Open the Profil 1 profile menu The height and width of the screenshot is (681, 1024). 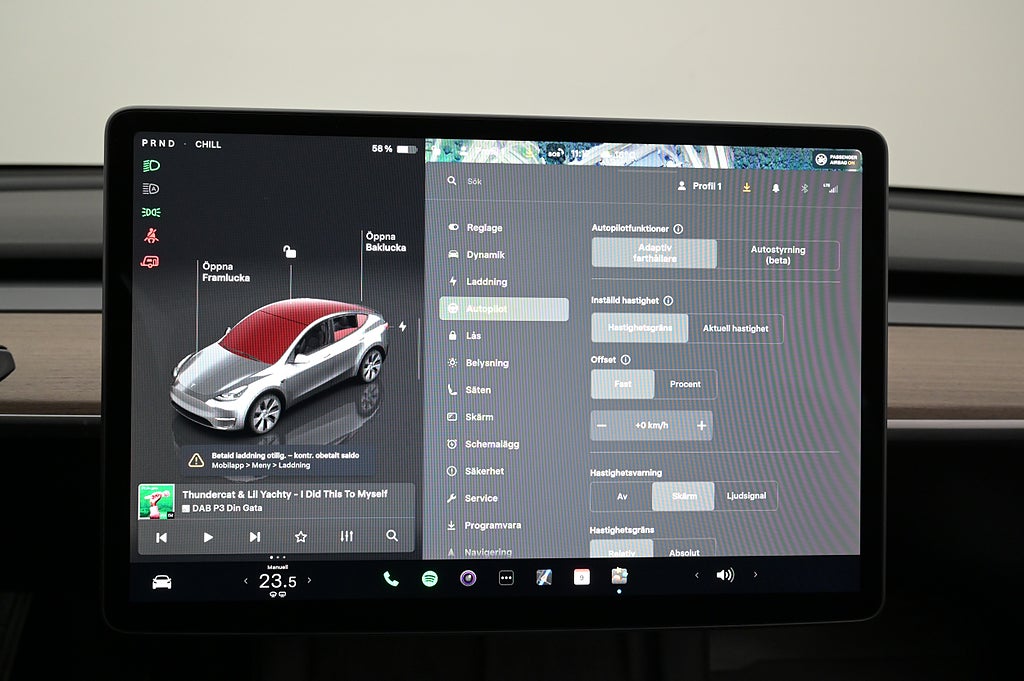pyautogui.click(x=699, y=186)
